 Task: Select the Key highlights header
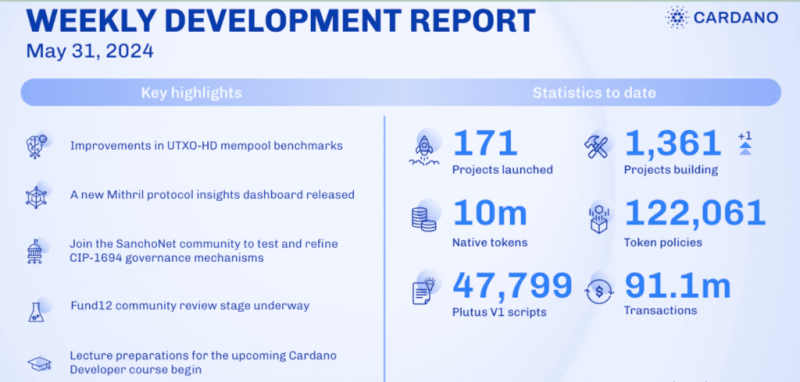[x=191, y=93]
